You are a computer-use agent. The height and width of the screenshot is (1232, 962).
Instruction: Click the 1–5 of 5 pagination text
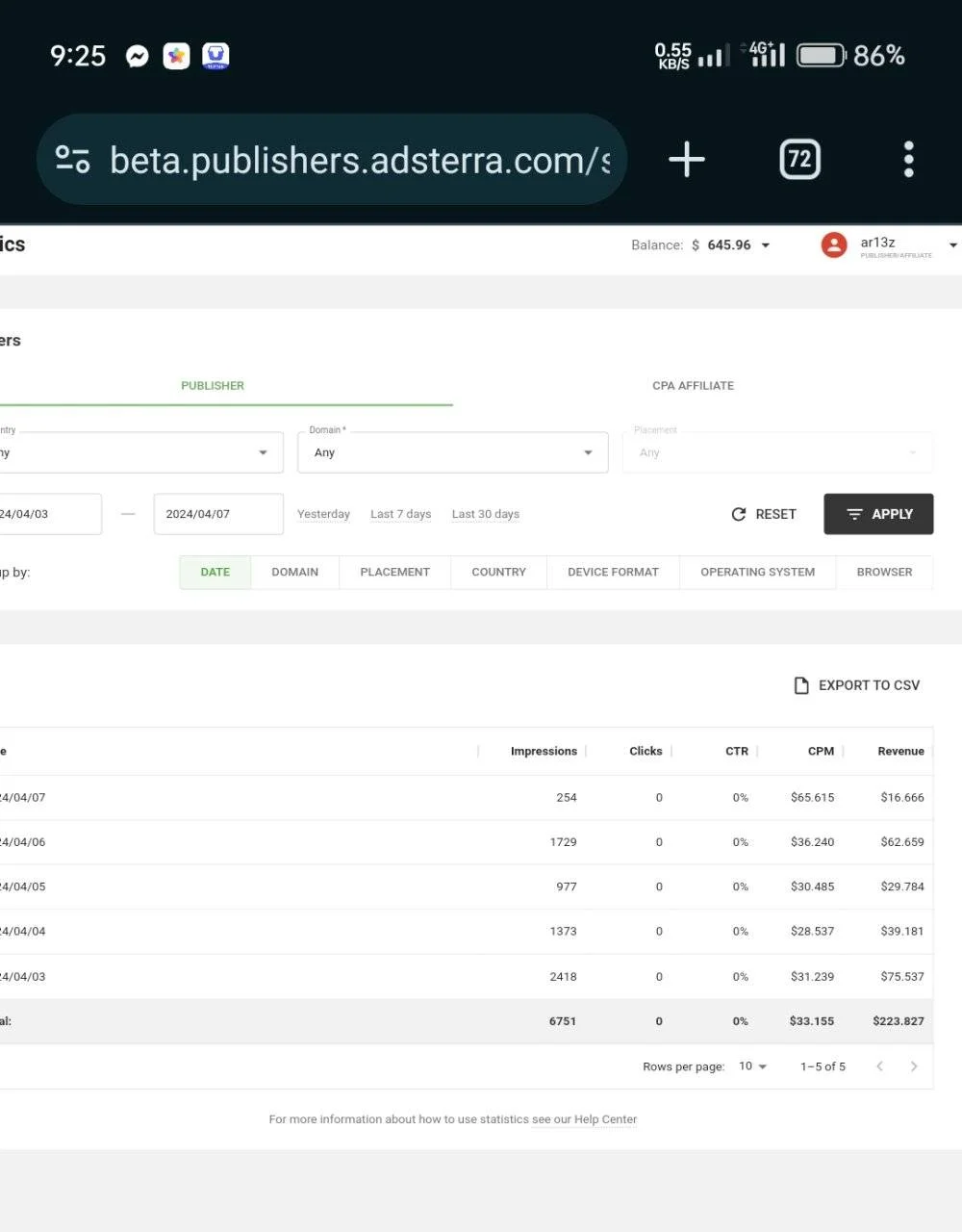823,1066
